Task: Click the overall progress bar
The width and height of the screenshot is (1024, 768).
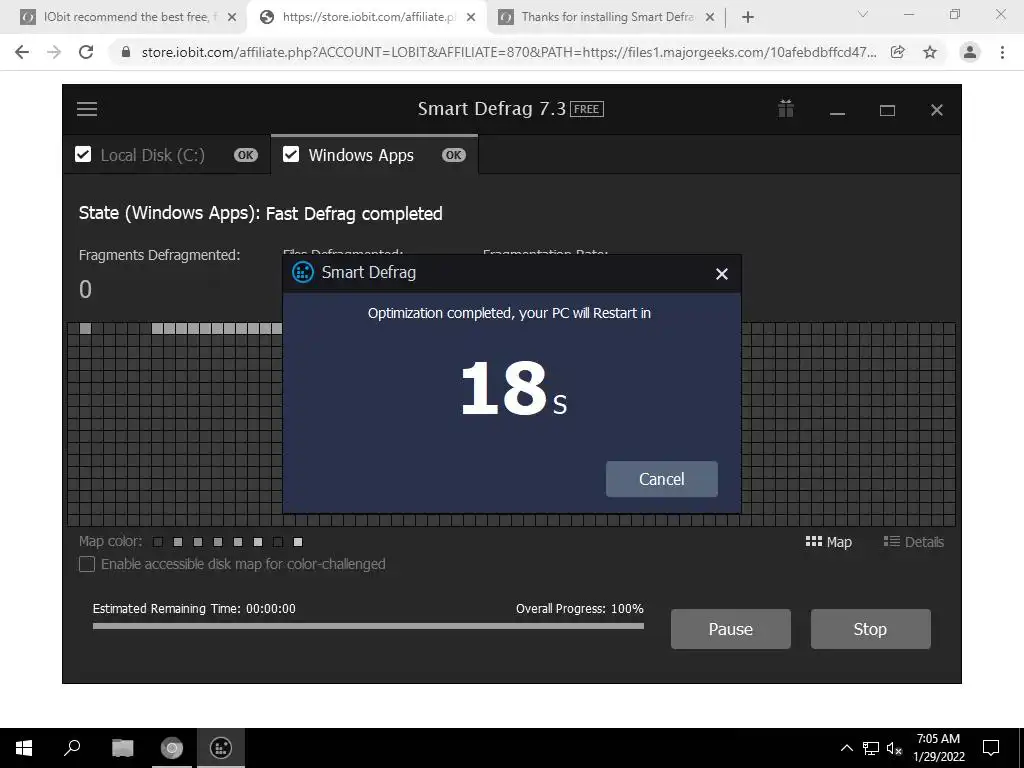Action: click(368, 626)
